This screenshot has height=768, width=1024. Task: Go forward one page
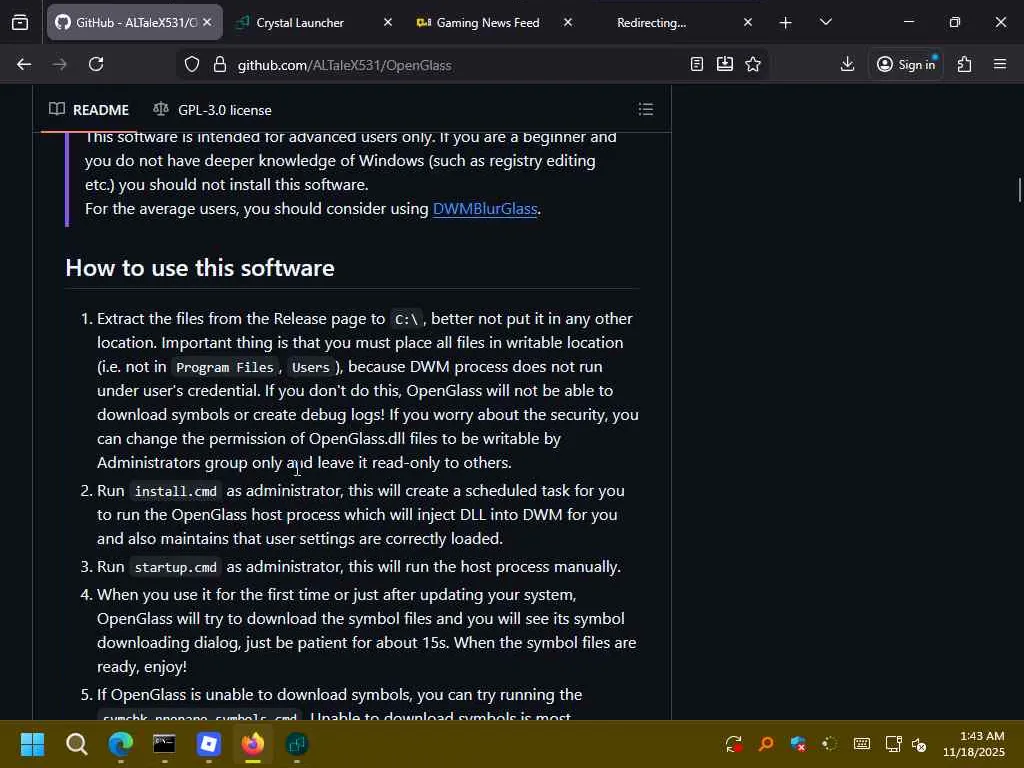click(59, 64)
